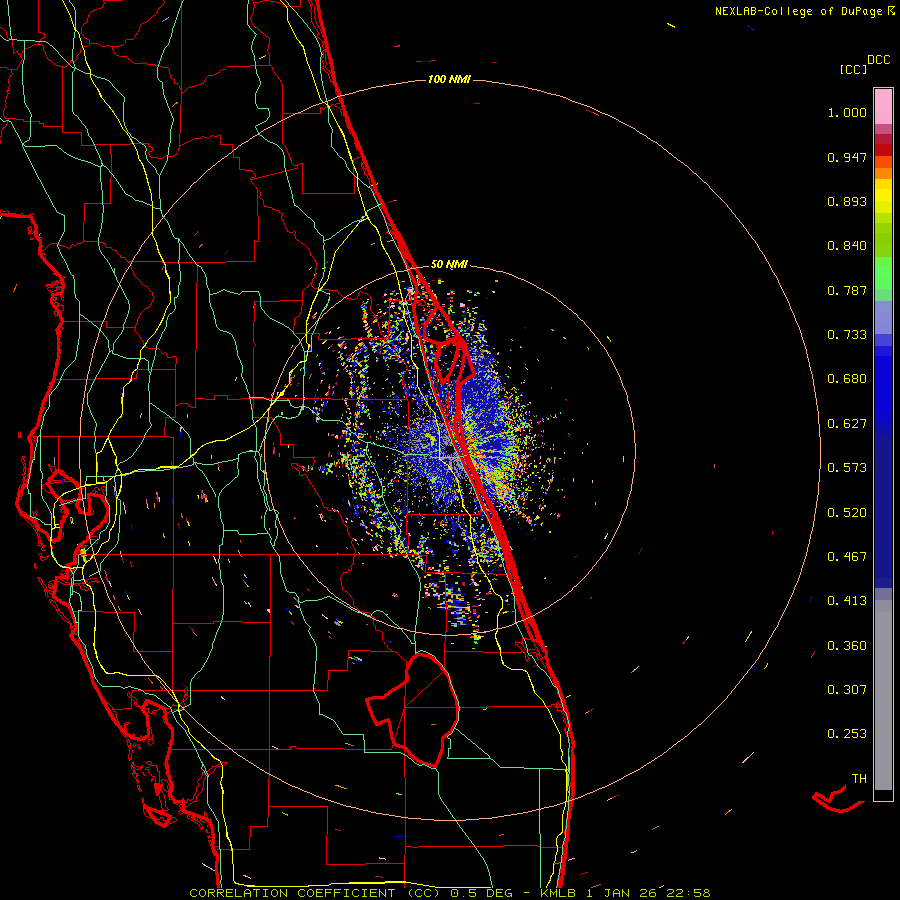Image resolution: width=900 pixels, height=900 pixels.
Task: Click the 0.360 legend value
Action: click(x=847, y=646)
